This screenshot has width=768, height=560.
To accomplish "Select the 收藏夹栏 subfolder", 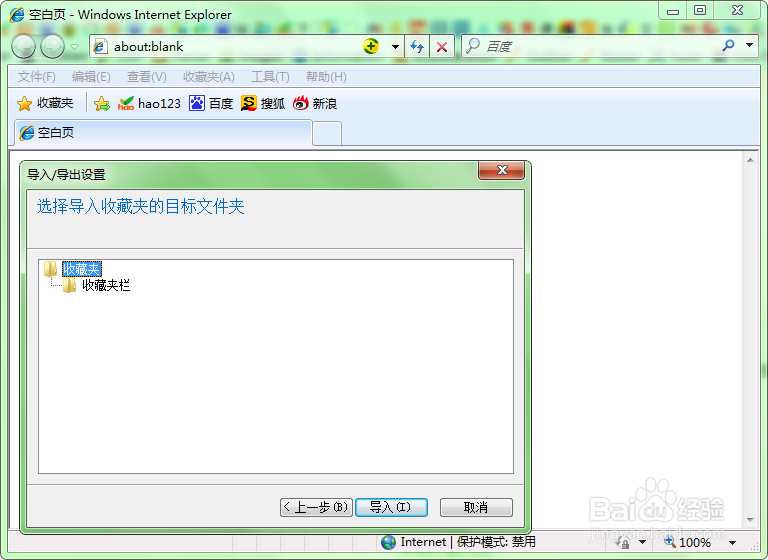I will (106, 286).
